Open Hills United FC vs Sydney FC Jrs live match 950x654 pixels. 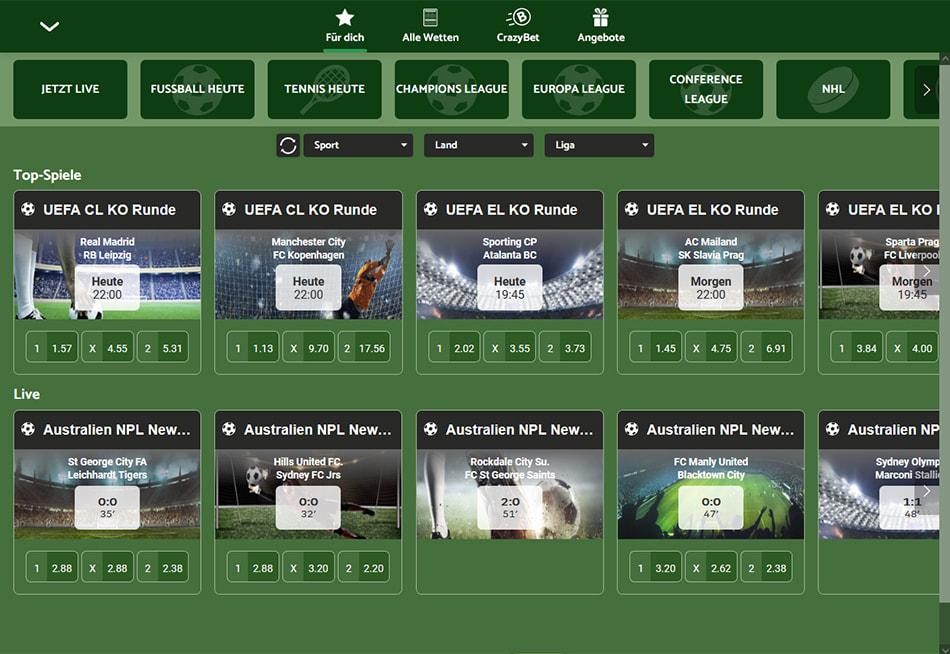[308, 494]
